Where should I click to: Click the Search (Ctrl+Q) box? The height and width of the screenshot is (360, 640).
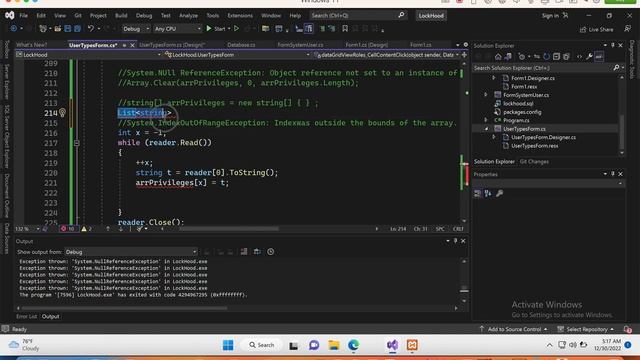(358, 16)
